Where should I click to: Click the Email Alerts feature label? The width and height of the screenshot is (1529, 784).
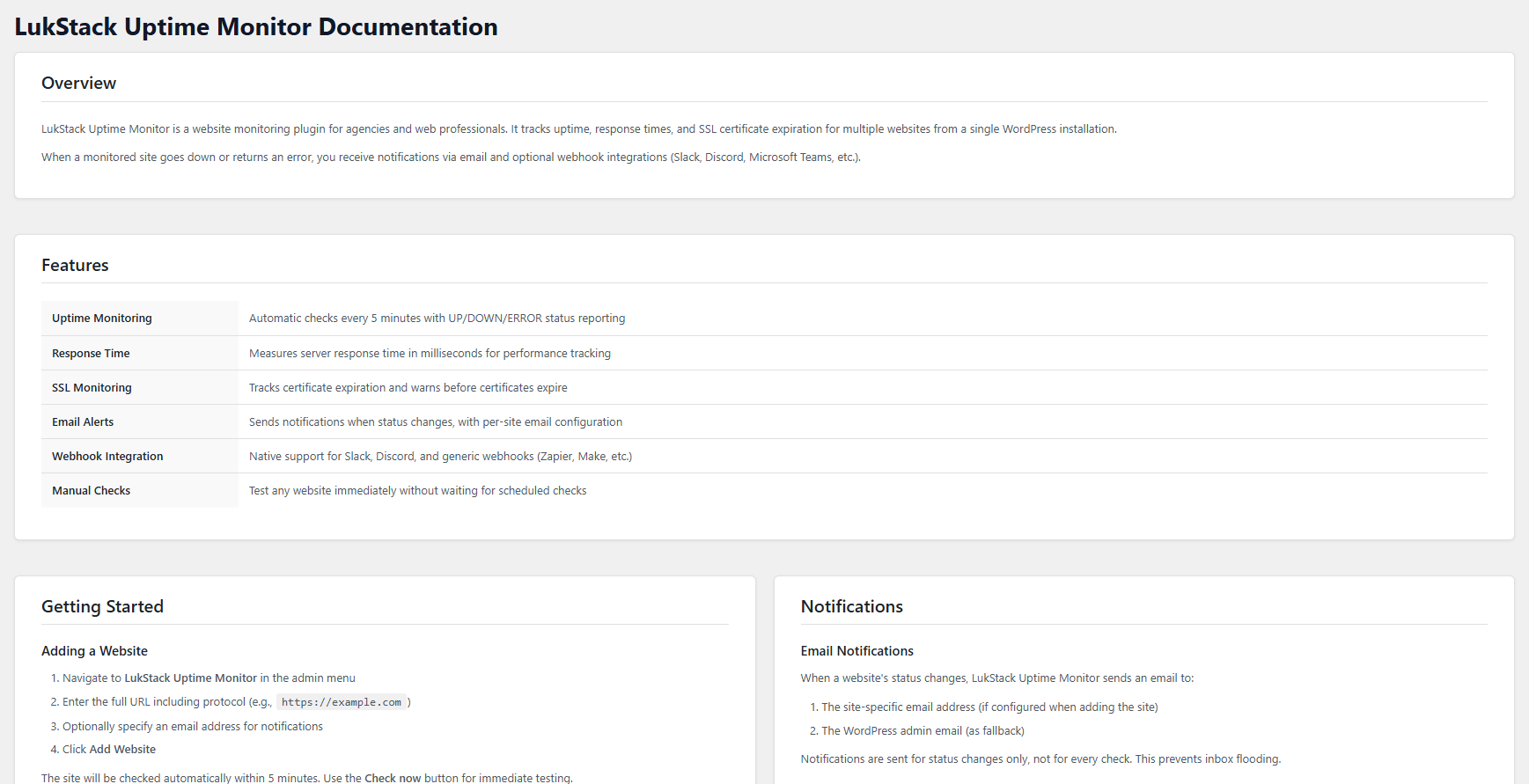(83, 422)
